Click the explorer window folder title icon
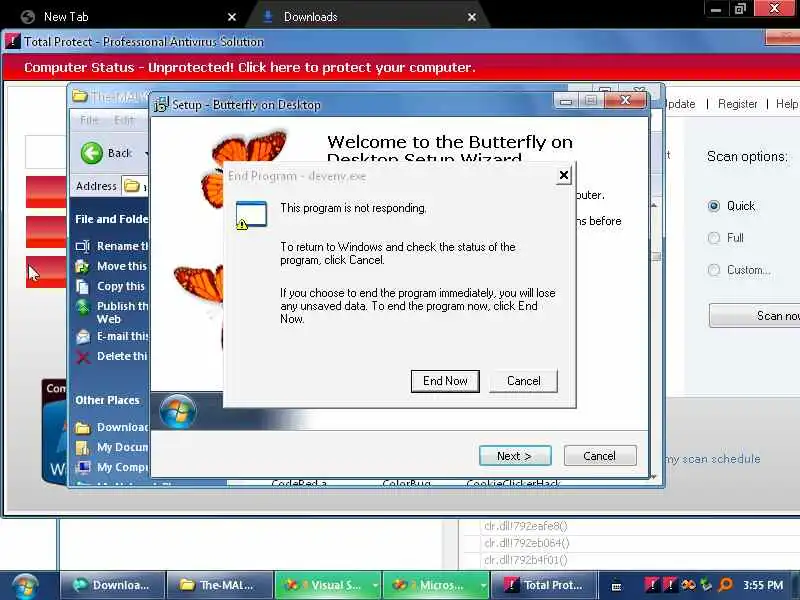 (80, 96)
